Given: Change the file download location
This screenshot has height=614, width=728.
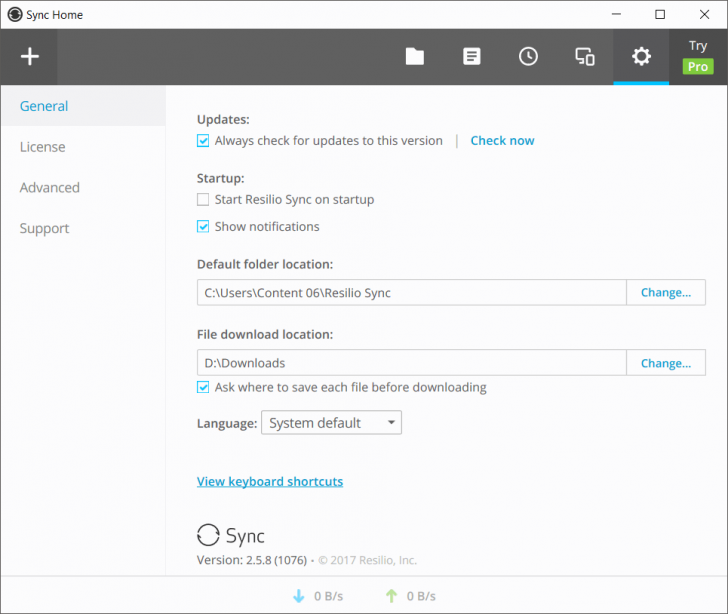Looking at the screenshot, I should [x=666, y=363].
